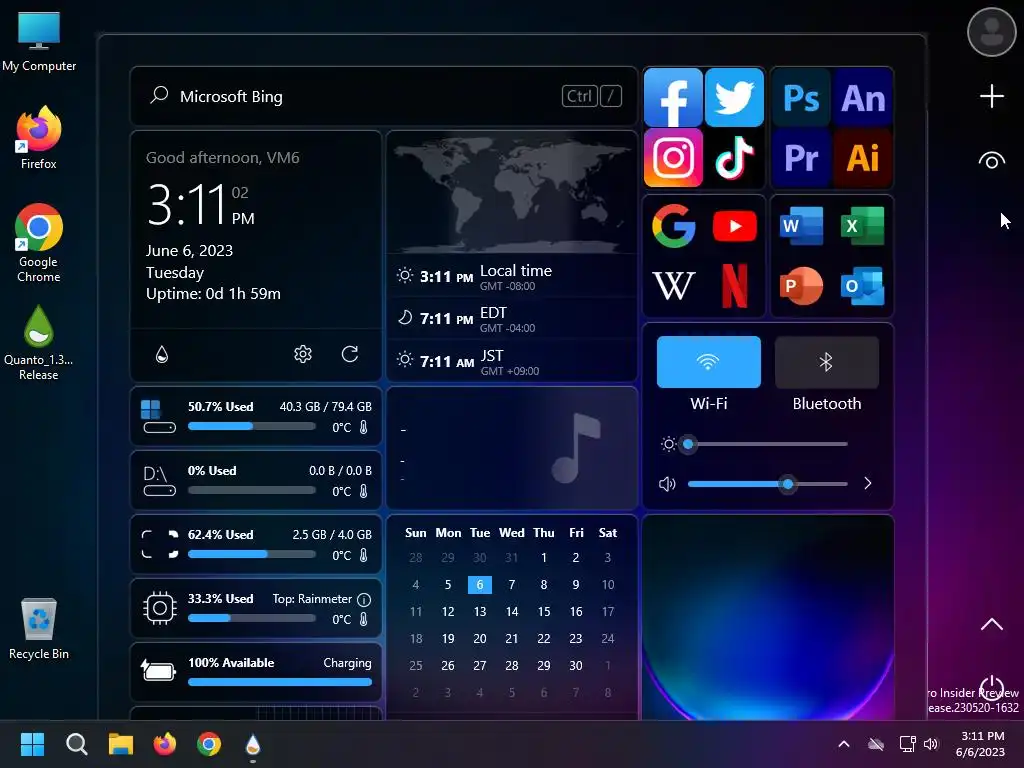Click the JST time zone row

click(511, 361)
